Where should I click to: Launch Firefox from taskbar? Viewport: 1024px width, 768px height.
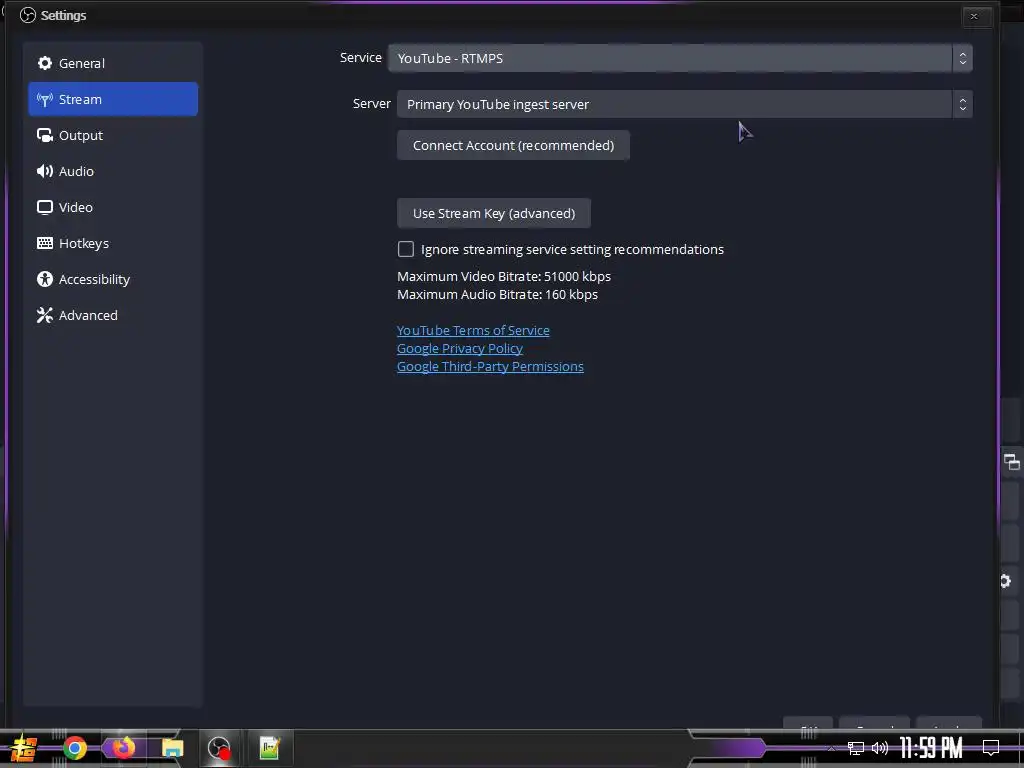pyautogui.click(x=123, y=748)
